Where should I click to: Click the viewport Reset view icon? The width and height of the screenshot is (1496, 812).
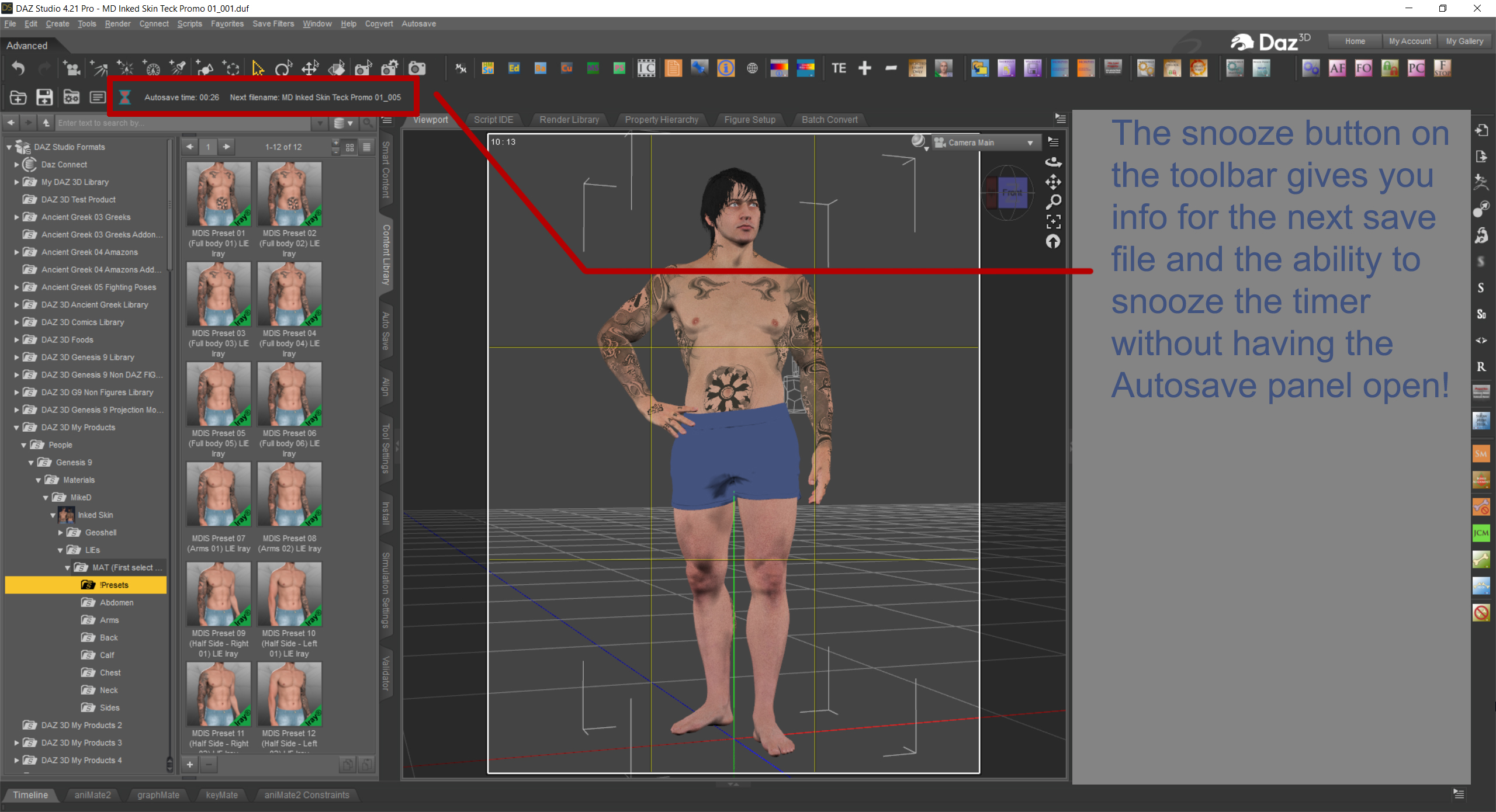tap(1053, 241)
